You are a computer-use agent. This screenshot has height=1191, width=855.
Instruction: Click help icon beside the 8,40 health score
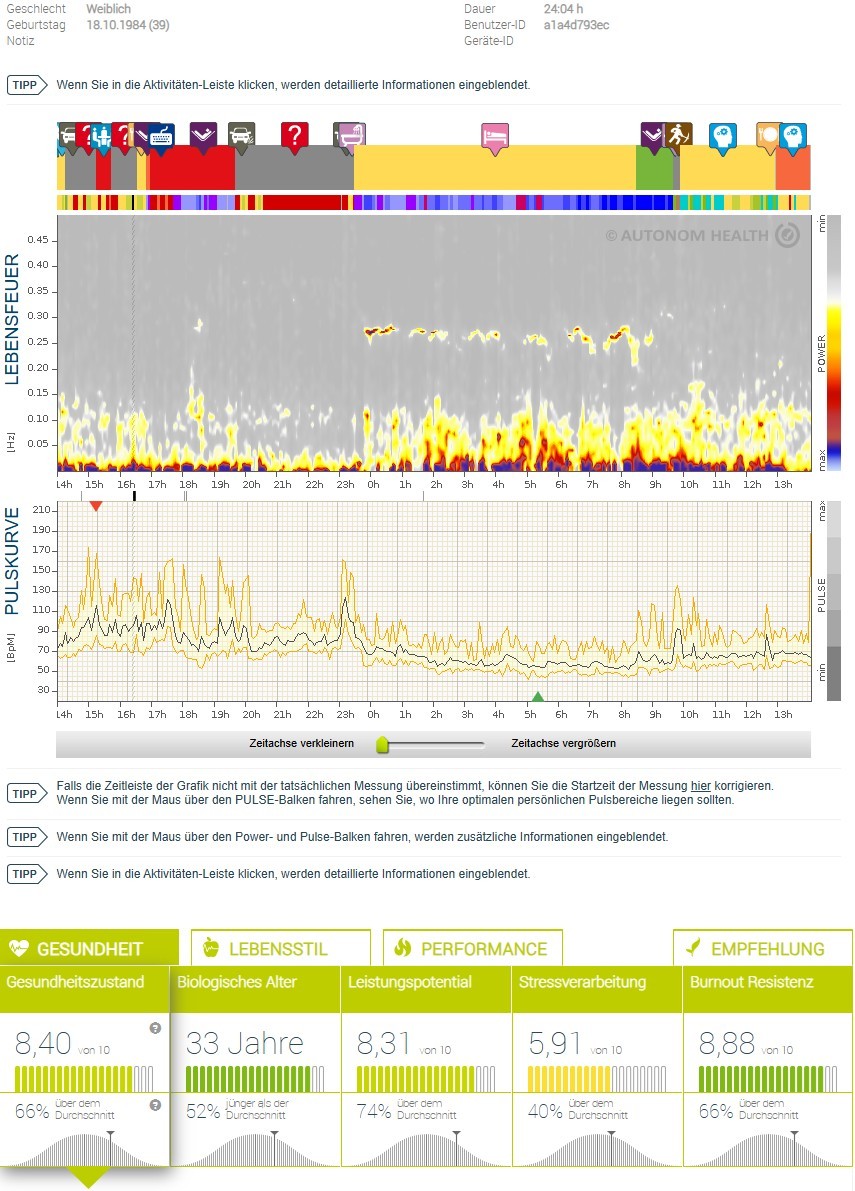(155, 1028)
